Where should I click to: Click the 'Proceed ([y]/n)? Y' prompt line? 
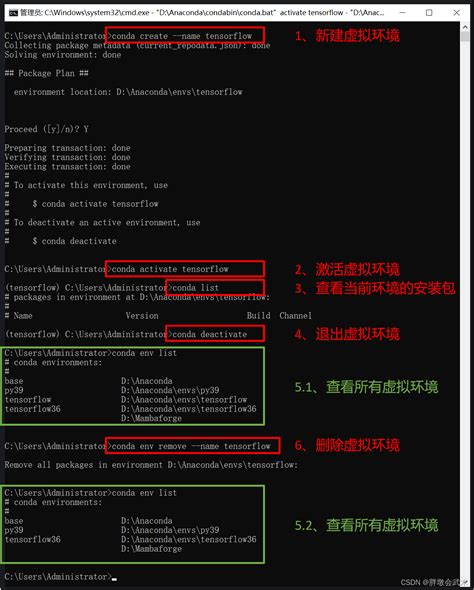[46, 129]
